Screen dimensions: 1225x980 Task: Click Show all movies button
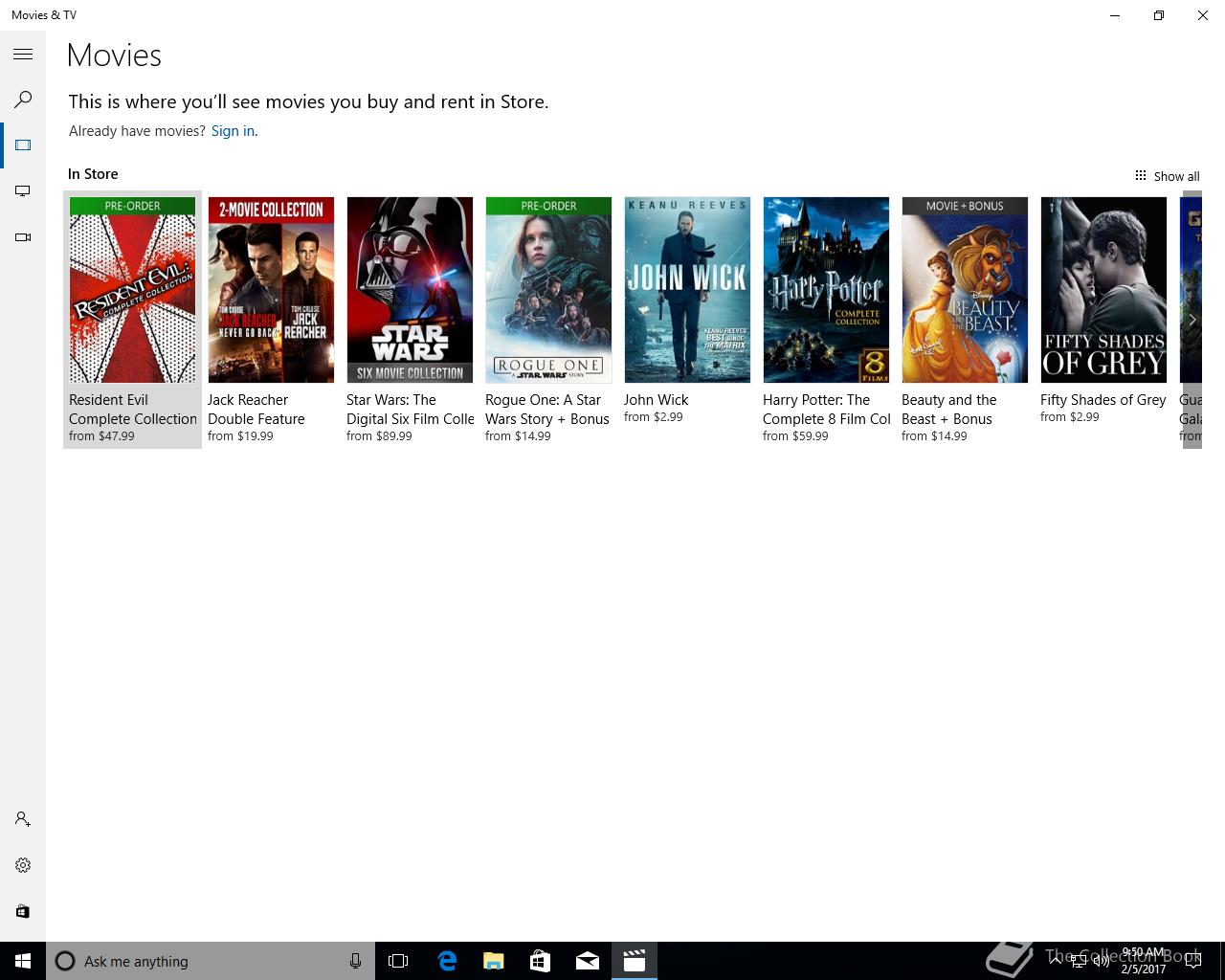tap(1167, 176)
